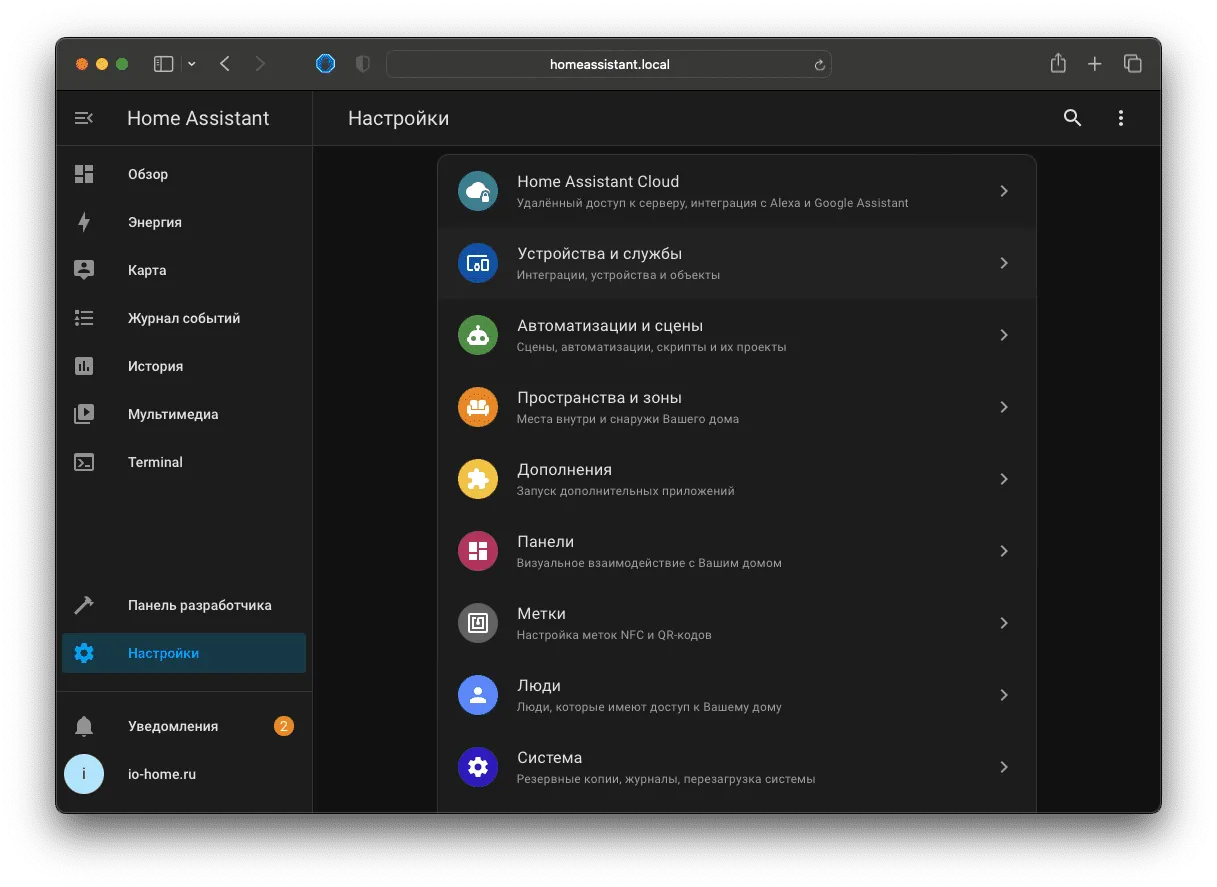Screen dimensions: 1217x887
Task: Select Настройки in the sidebar
Action: click(x=184, y=653)
